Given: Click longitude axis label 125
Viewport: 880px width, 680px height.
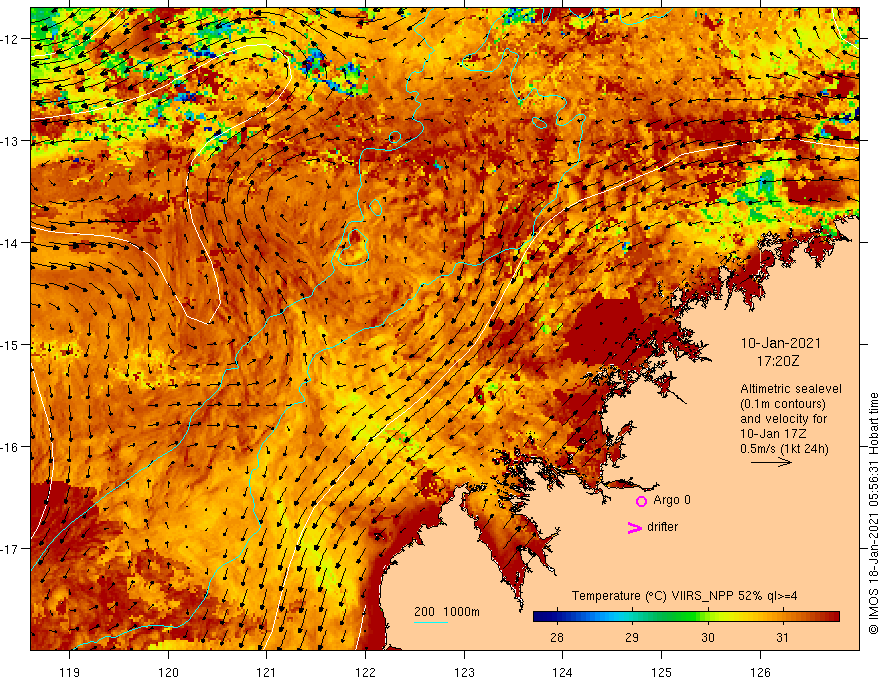Looking at the screenshot, I should 661,672.
